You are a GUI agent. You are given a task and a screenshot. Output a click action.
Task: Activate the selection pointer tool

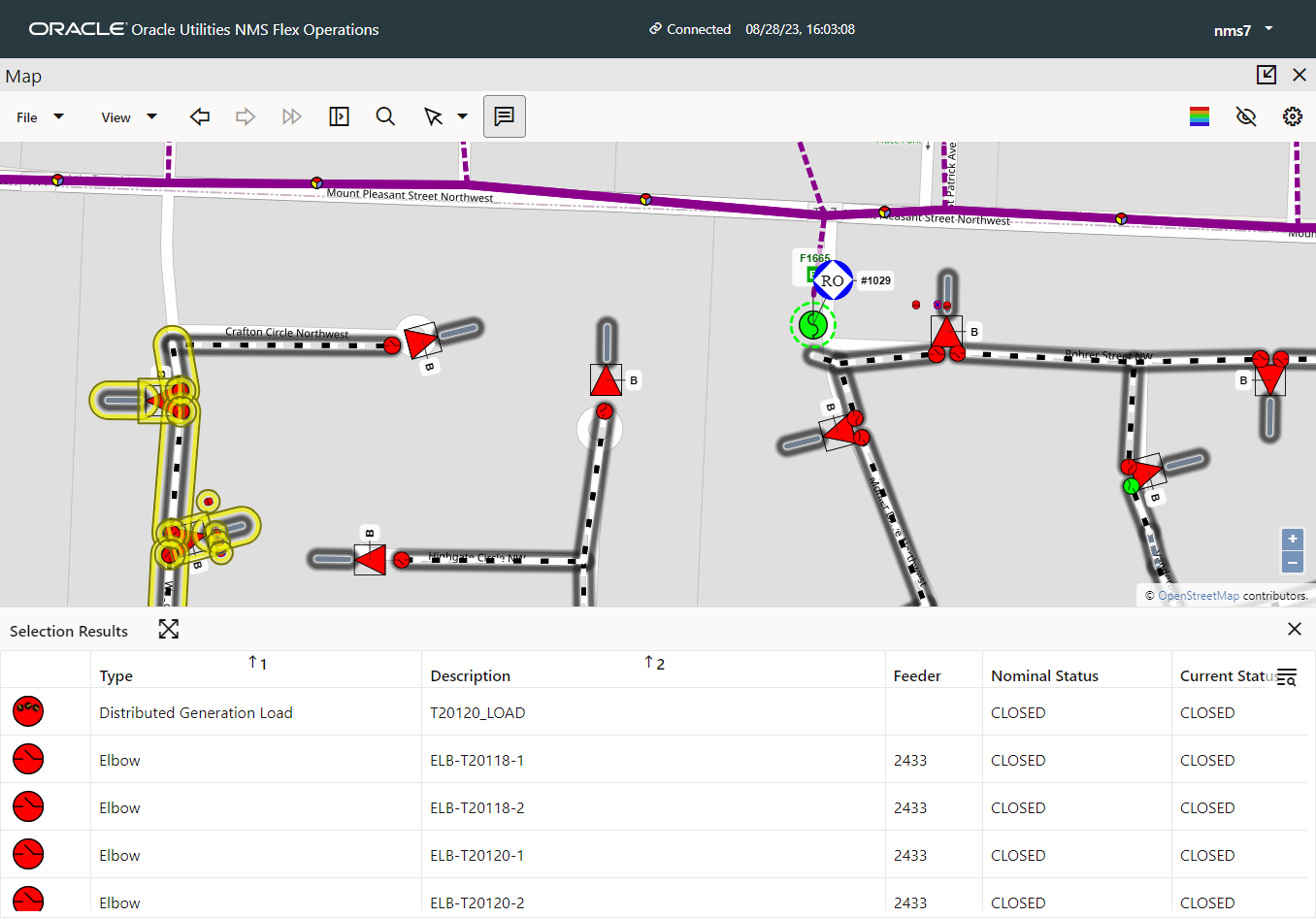point(433,116)
